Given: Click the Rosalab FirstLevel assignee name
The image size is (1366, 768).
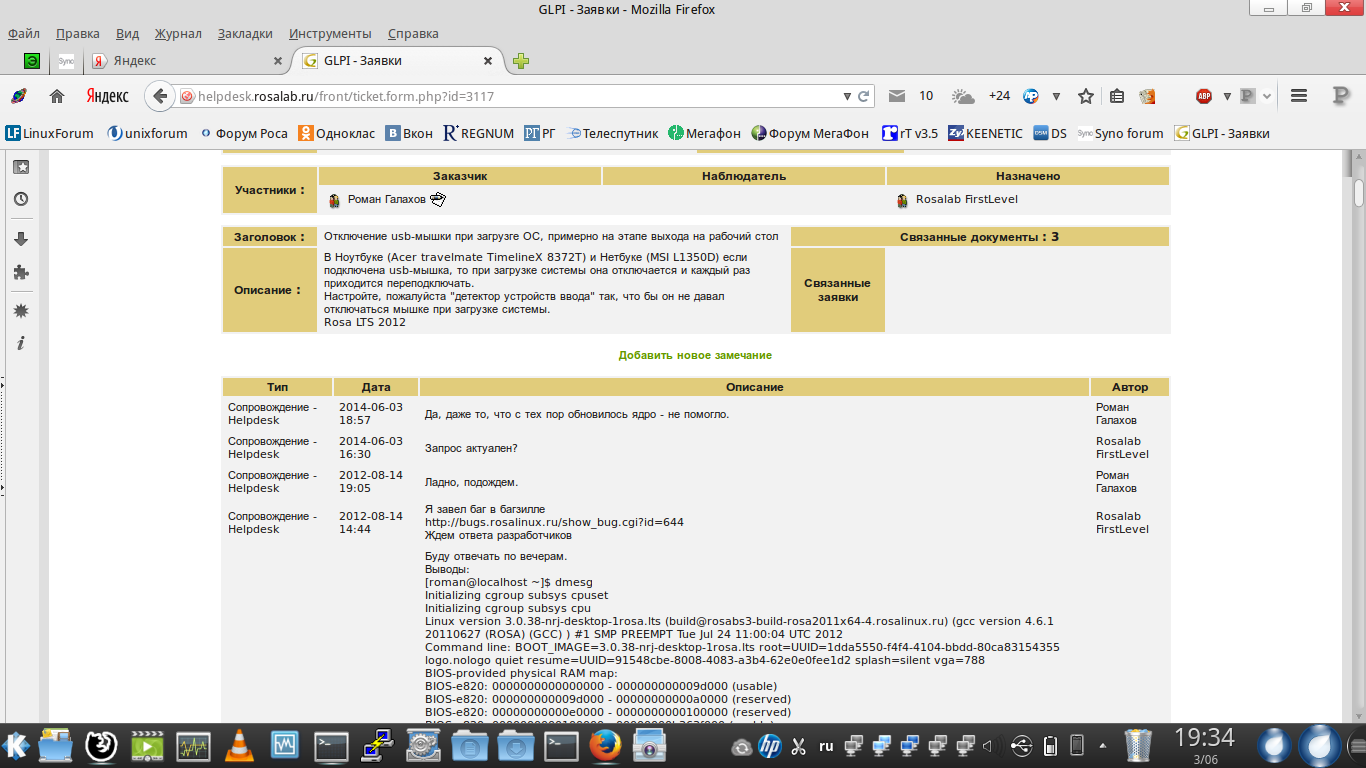Looking at the screenshot, I should point(967,199).
